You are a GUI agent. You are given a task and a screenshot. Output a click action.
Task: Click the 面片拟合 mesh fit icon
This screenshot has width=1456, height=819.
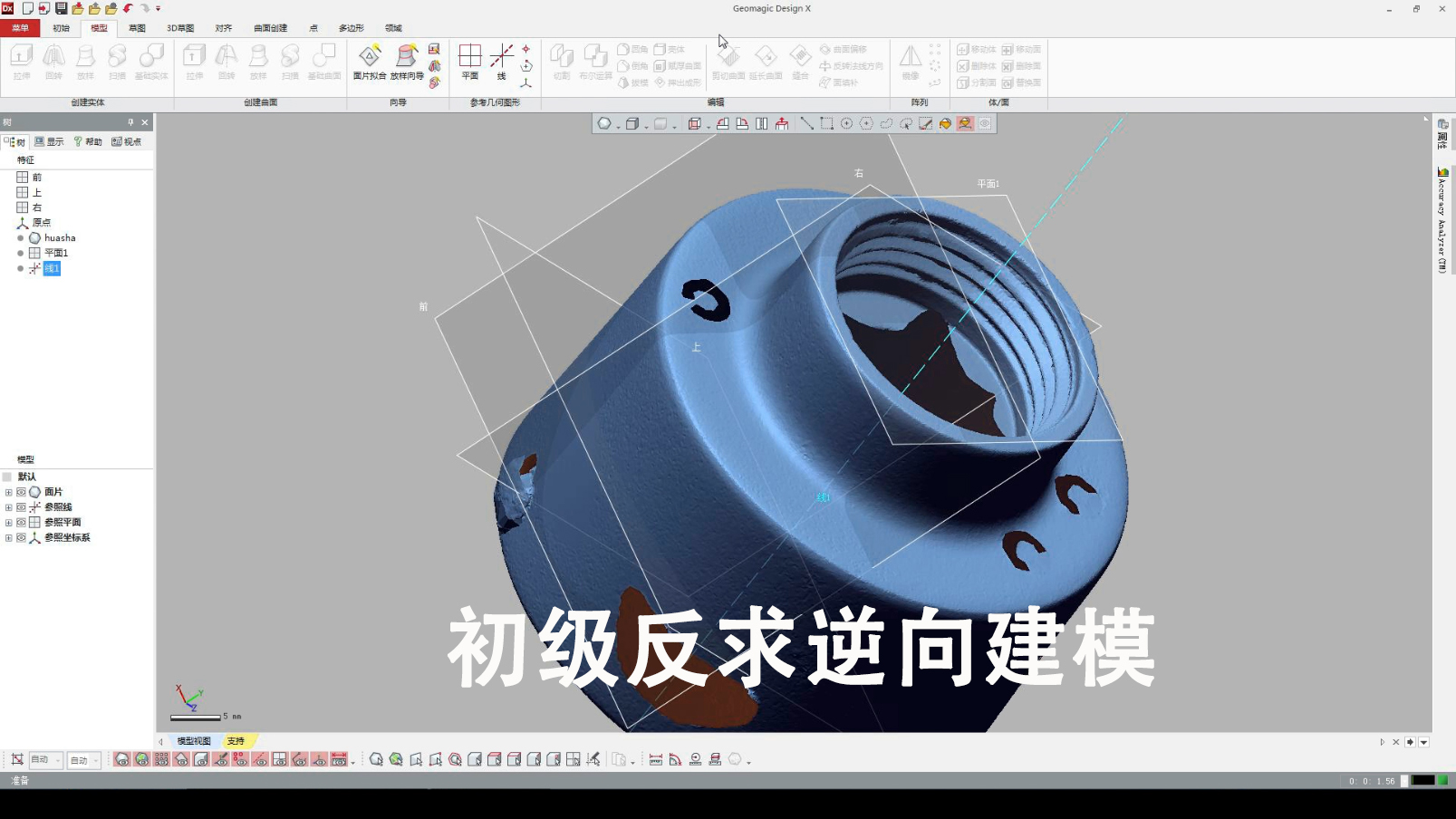[369, 59]
